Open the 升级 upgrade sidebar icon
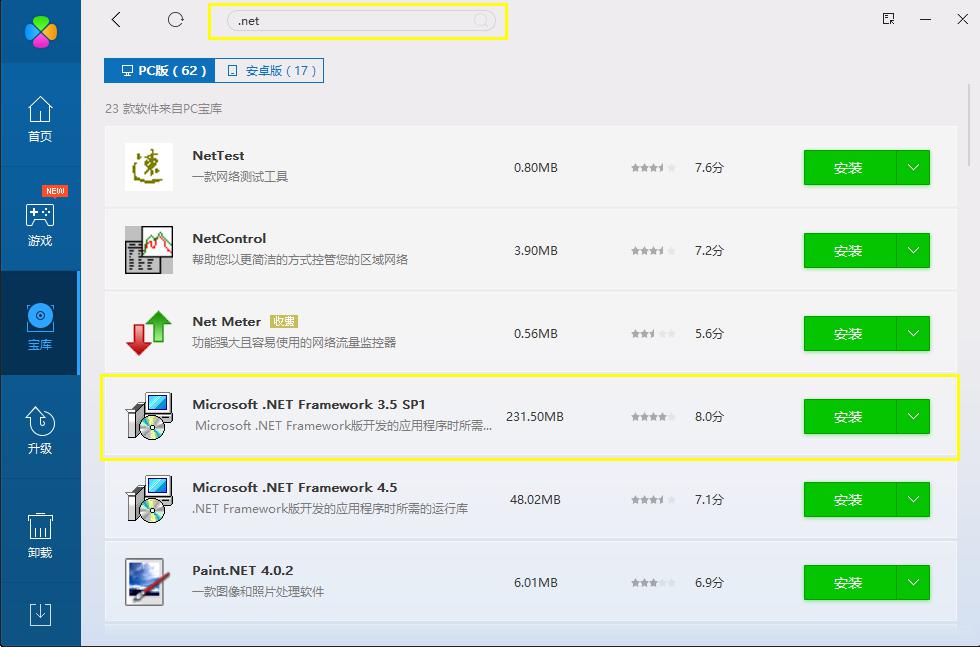Viewport: 980px width, 647px height. 40,430
